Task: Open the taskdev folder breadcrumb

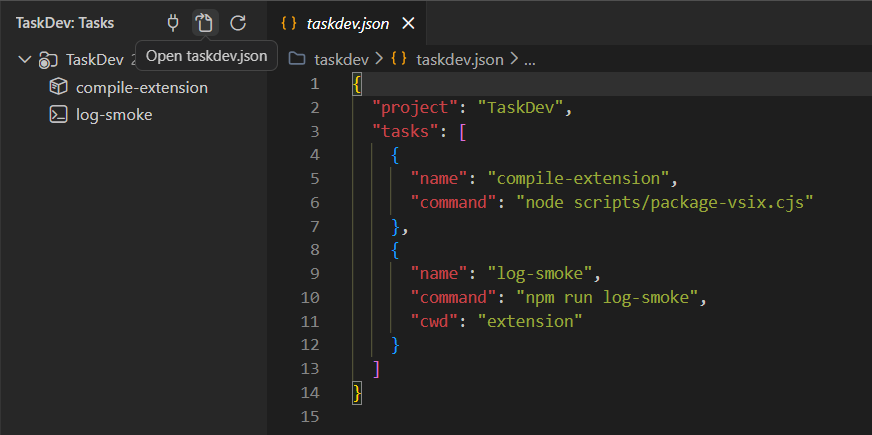Action: click(341, 60)
